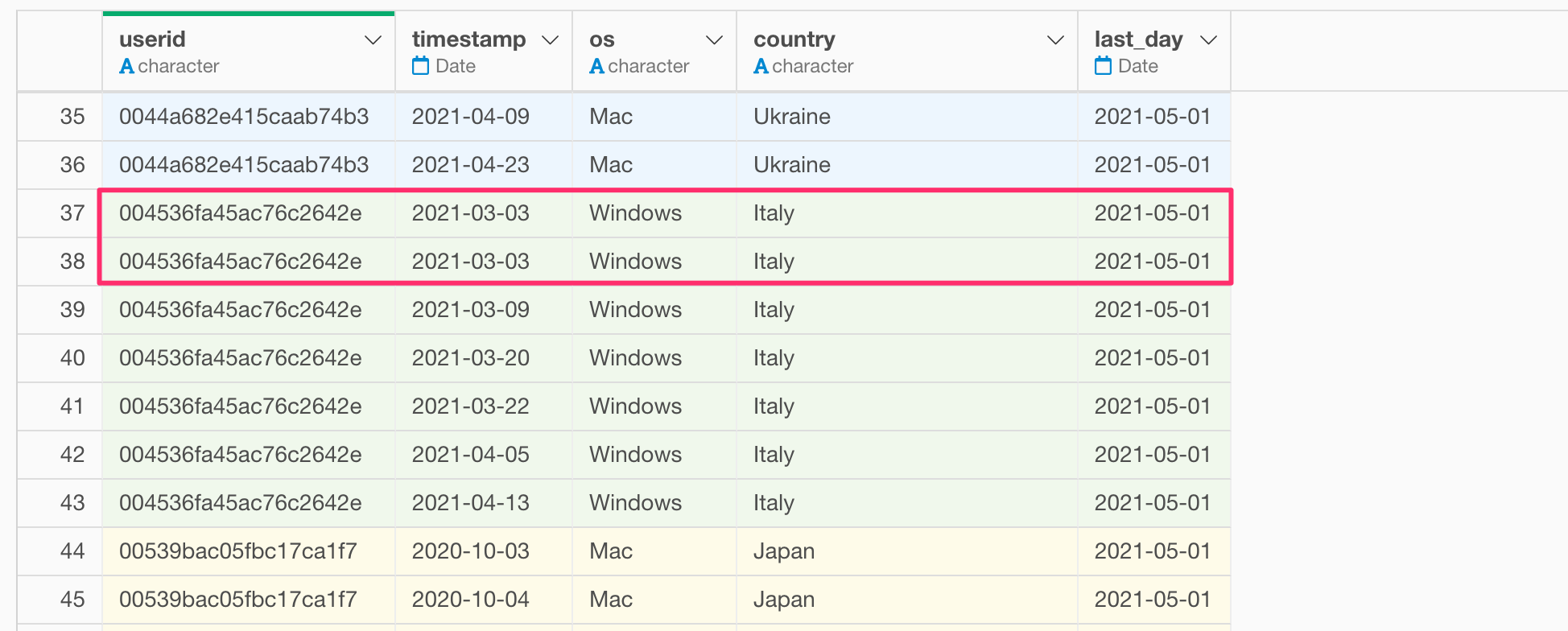The height and width of the screenshot is (631, 1568).
Task: Click Japan country cell in row 44
Action: (x=907, y=551)
